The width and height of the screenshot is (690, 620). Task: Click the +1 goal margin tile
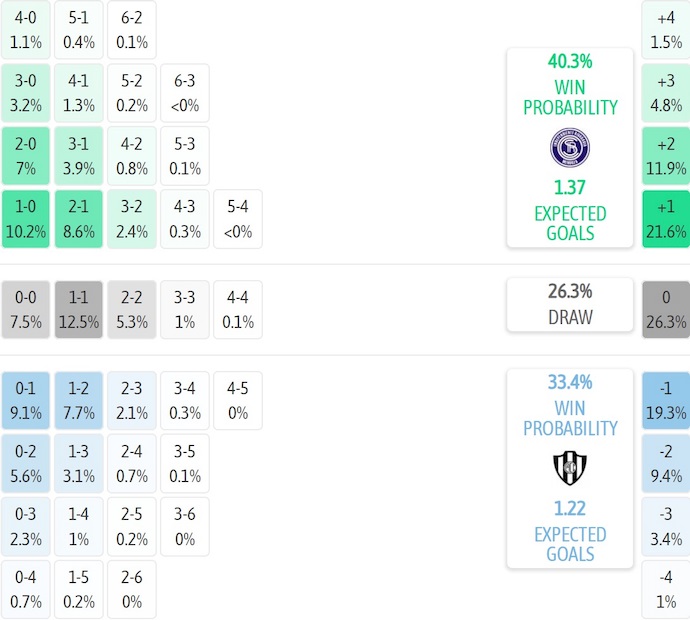[x=665, y=219]
